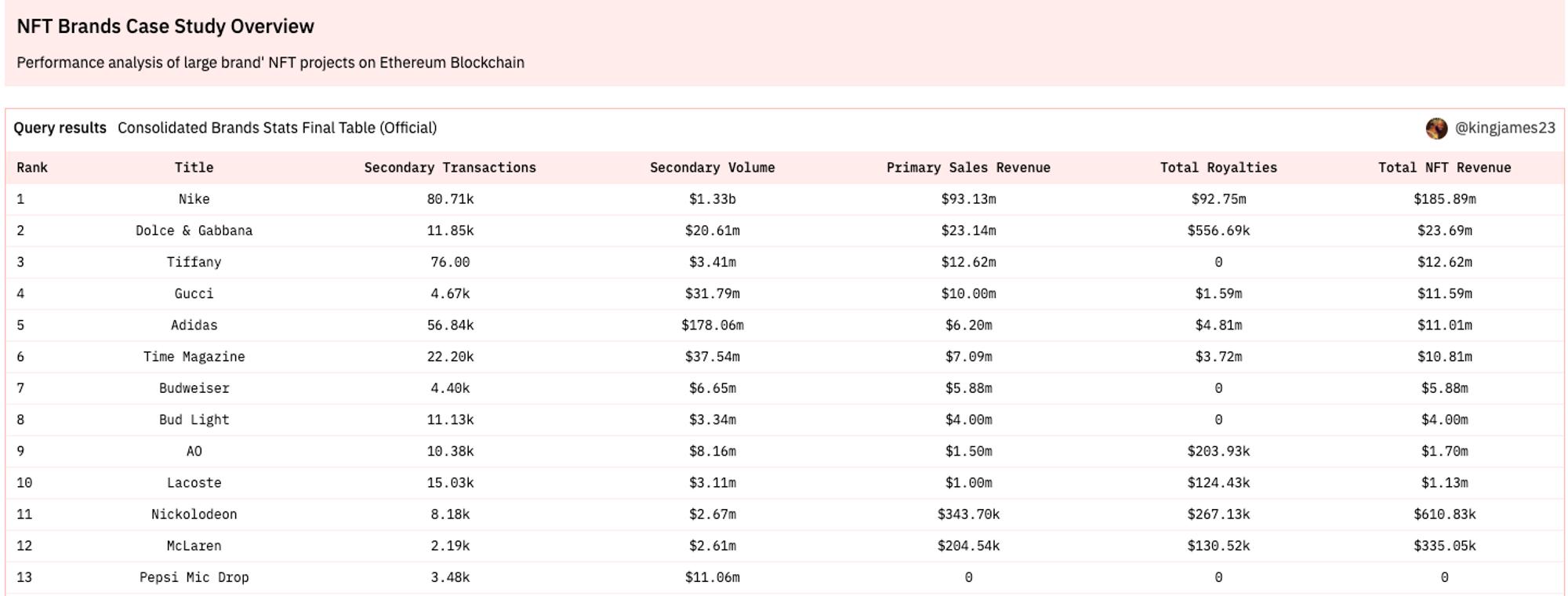Screen dimensions: 1568x596
Task: Click the Total NFT Revenue header
Action: 1444,168
